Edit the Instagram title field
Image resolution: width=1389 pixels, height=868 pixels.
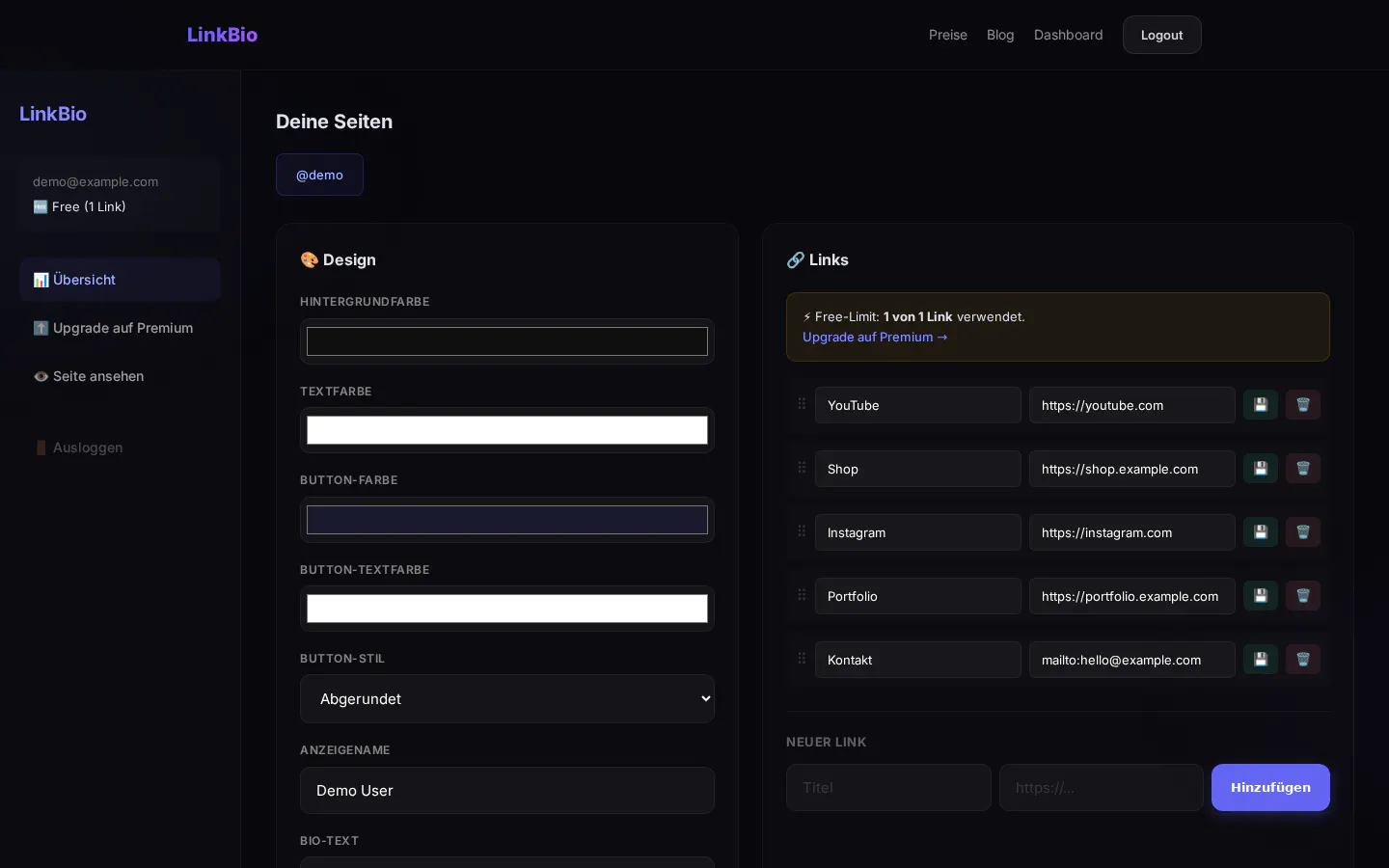918,532
